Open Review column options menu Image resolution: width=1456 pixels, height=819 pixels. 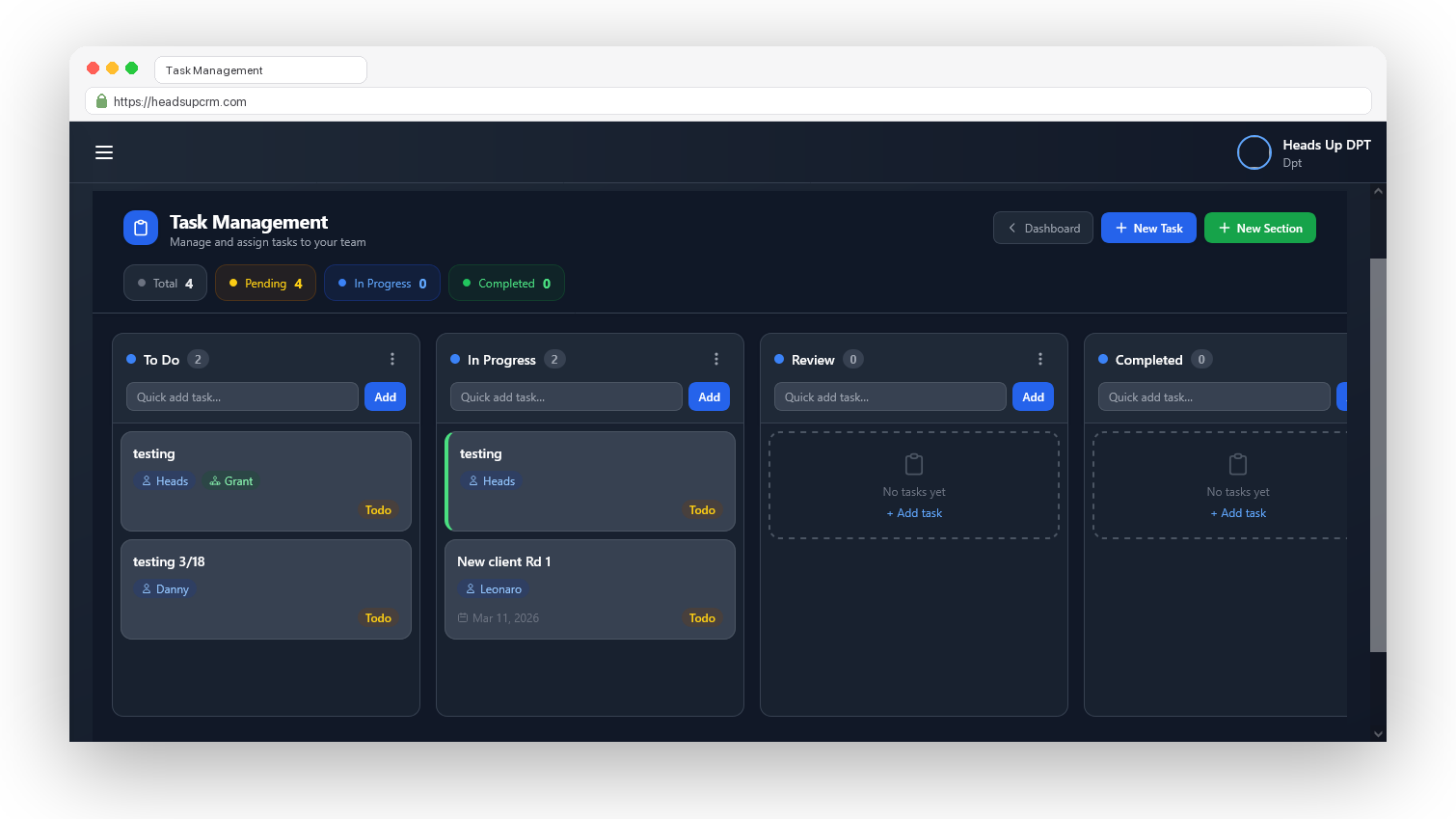click(x=1040, y=359)
